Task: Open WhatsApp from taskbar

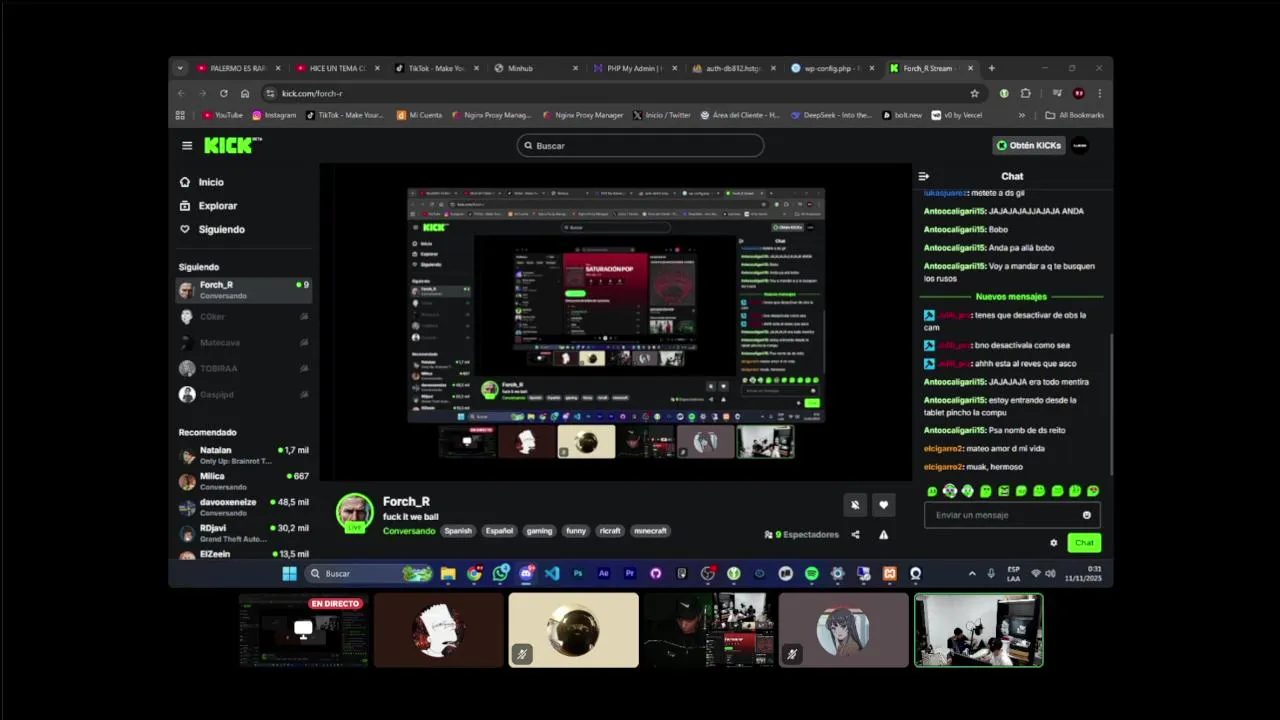Action: (500, 573)
